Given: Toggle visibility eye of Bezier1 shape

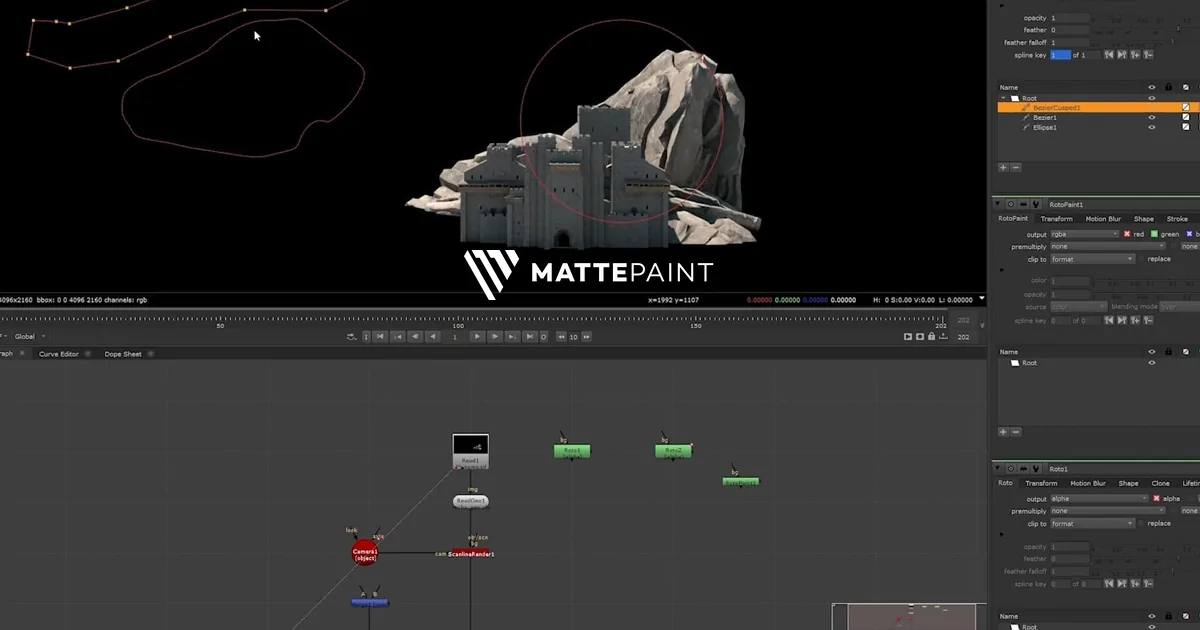Looking at the screenshot, I should pyautogui.click(x=1152, y=117).
